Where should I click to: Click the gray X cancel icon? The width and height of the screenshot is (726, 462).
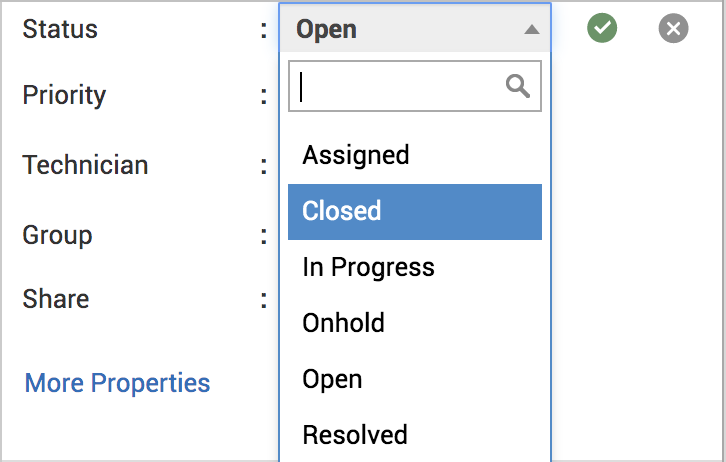pyautogui.click(x=674, y=29)
